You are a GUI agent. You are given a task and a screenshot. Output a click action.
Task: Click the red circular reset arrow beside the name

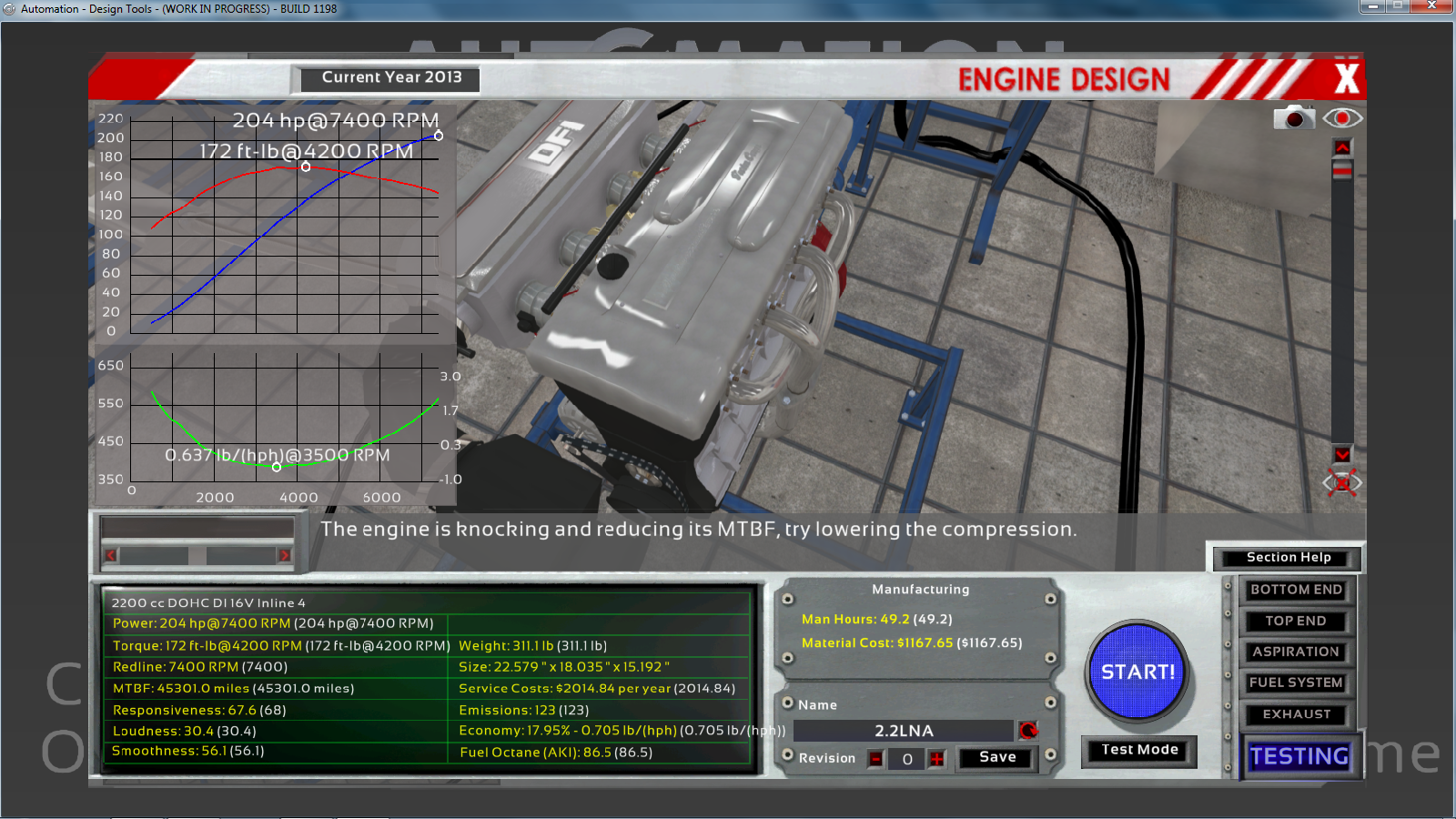pos(1028,730)
